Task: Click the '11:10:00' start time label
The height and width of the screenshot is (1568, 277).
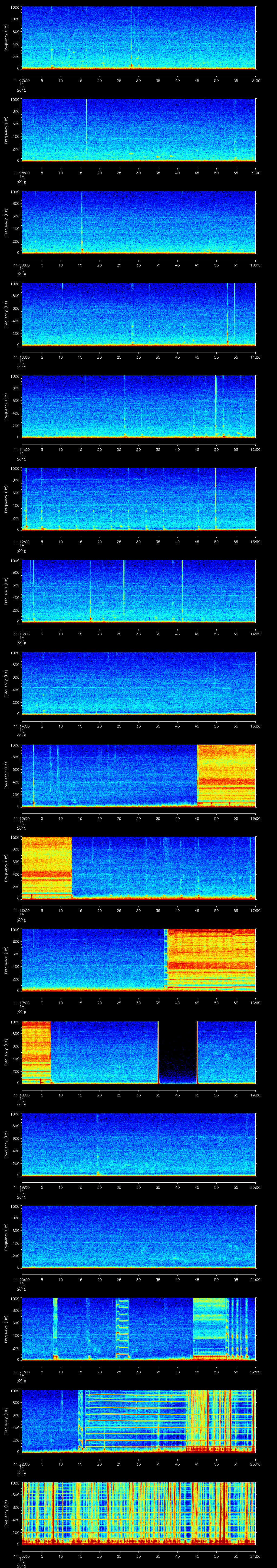Action: (x=21, y=357)
